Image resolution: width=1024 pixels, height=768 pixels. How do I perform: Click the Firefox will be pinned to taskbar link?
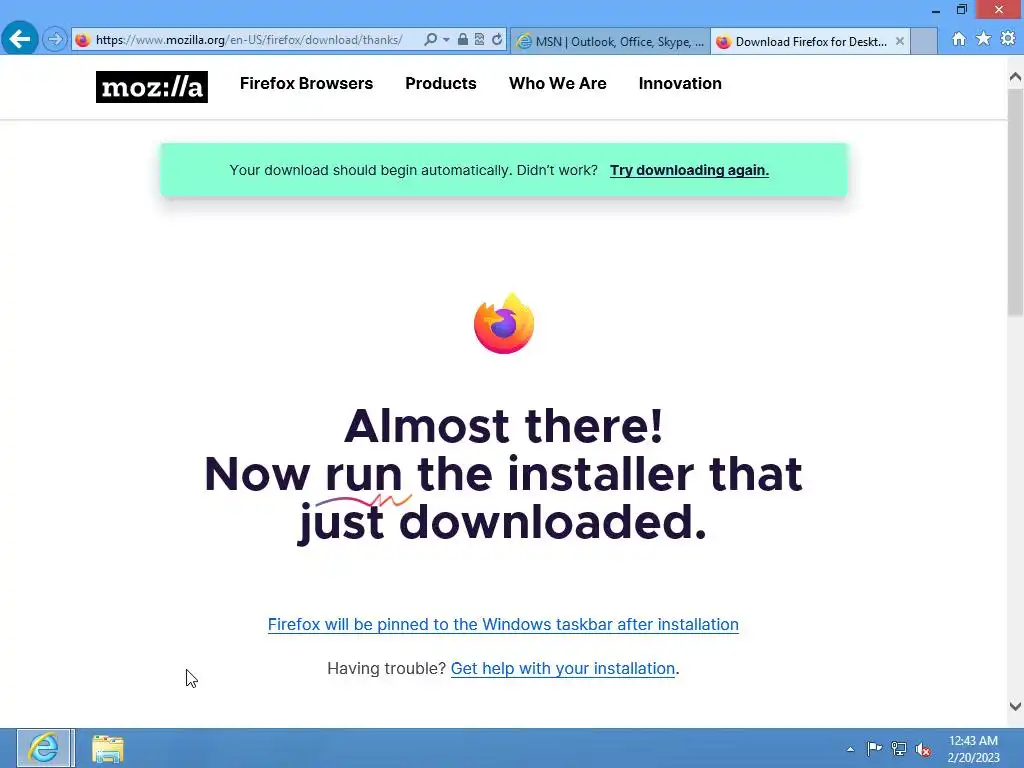(x=503, y=624)
